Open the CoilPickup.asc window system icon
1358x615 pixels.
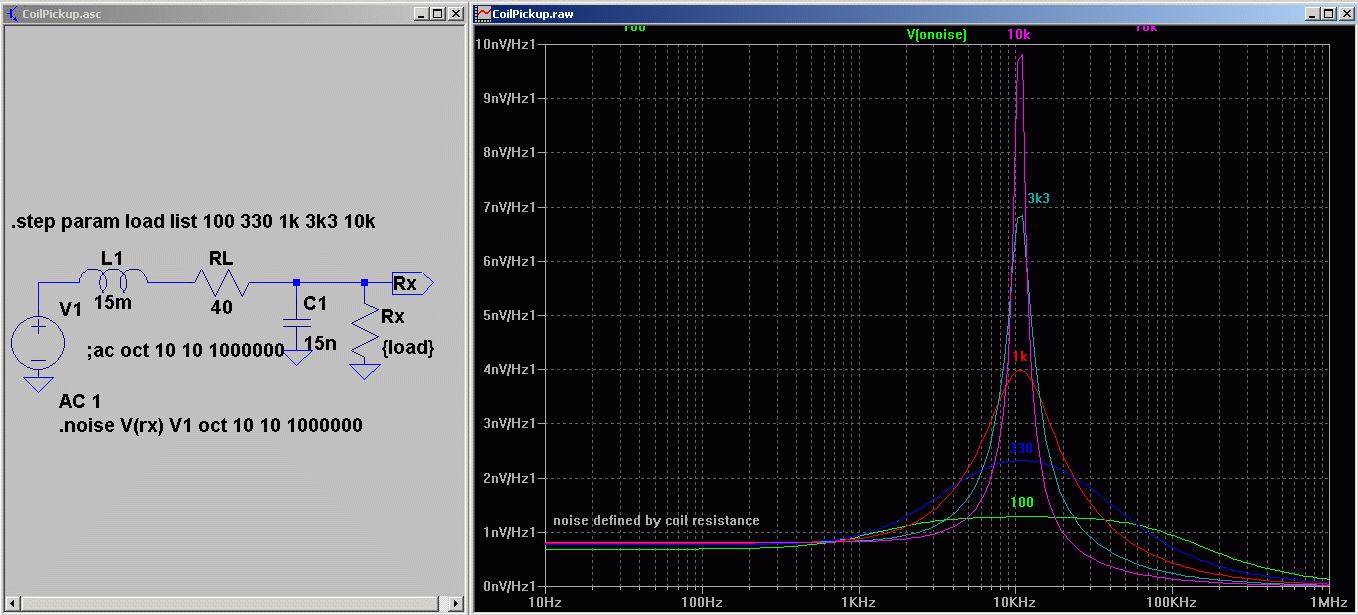click(12, 14)
